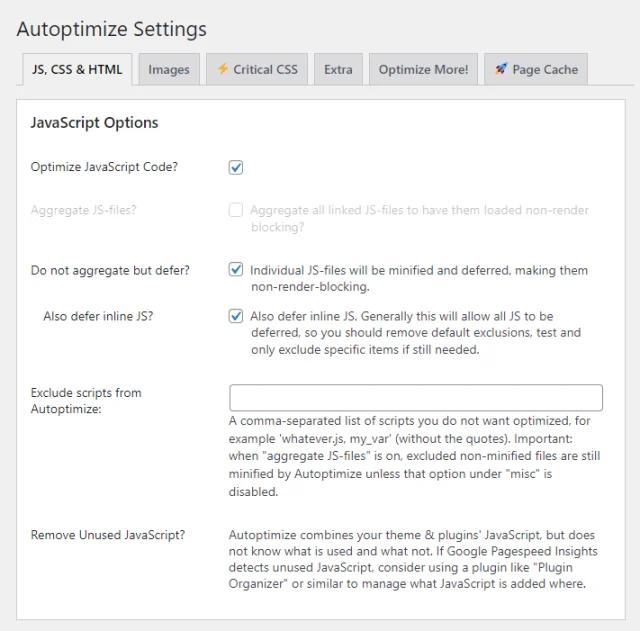This screenshot has width=640, height=631.
Task: Click the 'Aggregate all linked JS-files' description text
Action: tap(419, 218)
